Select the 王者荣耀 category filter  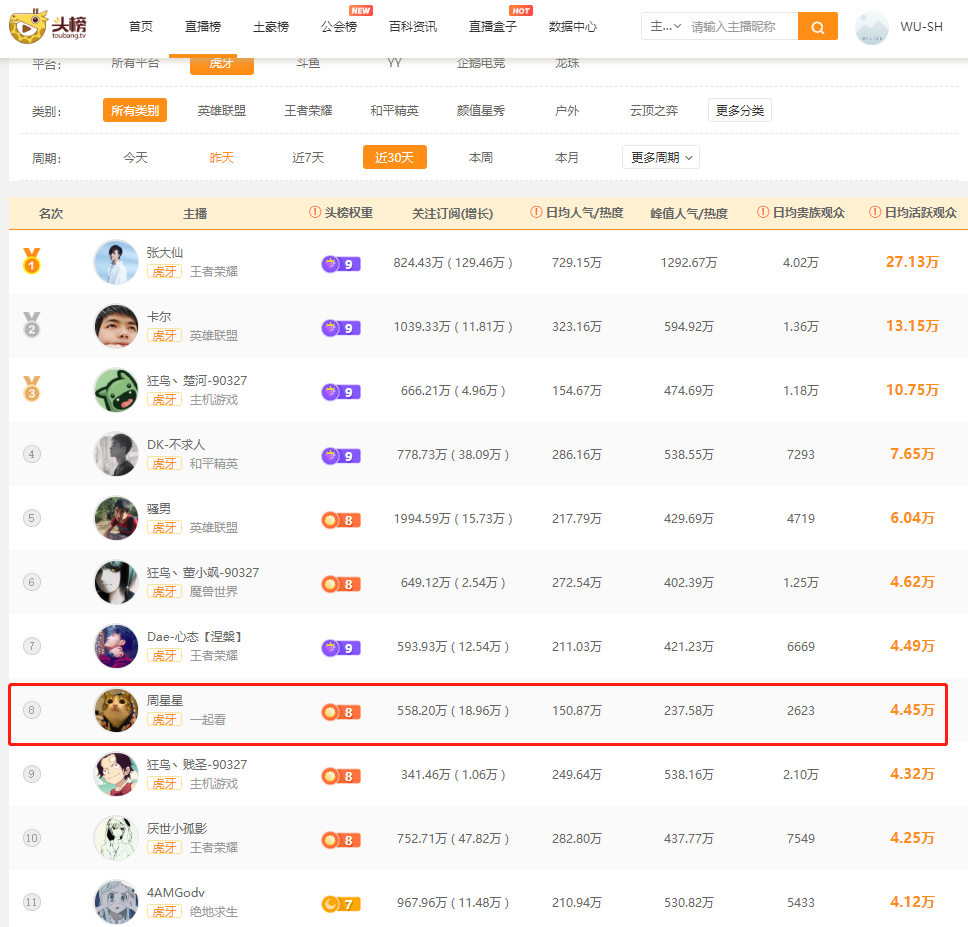308,110
